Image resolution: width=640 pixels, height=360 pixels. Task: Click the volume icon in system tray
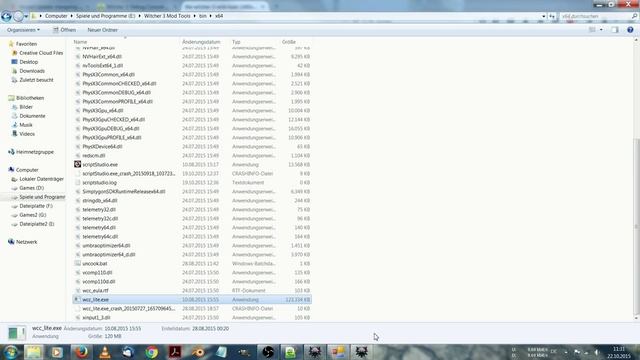point(596,352)
